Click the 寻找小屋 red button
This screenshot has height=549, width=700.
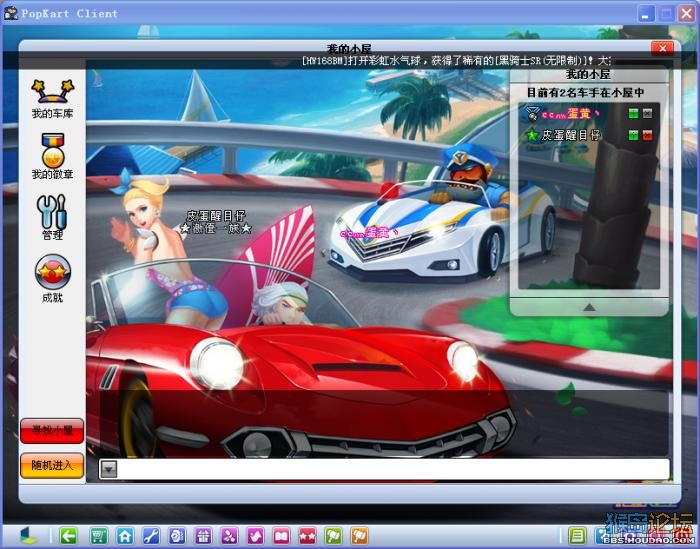point(52,431)
